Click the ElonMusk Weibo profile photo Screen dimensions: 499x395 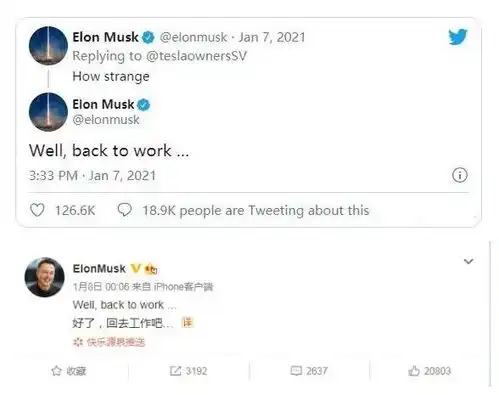pos(45,277)
